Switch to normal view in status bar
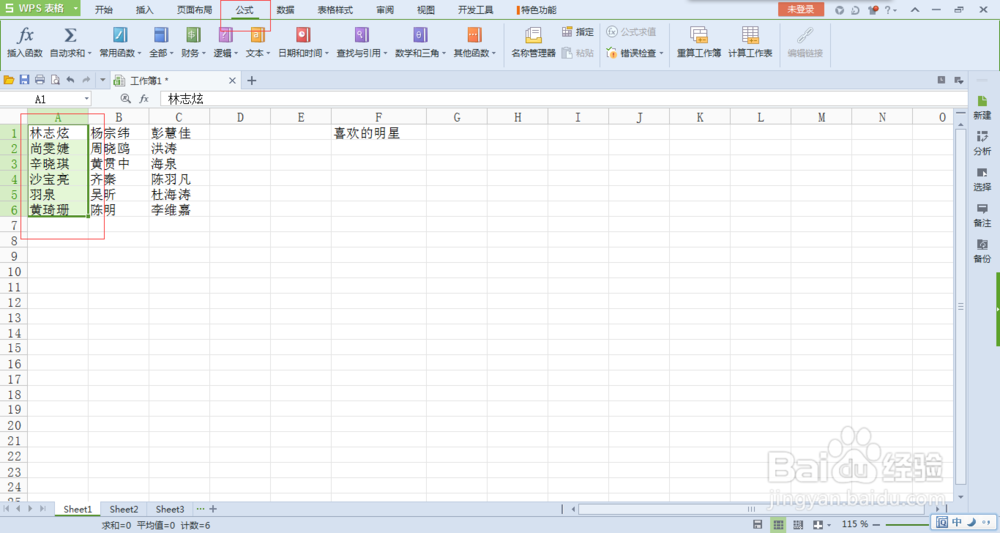1000x533 pixels. (x=778, y=525)
